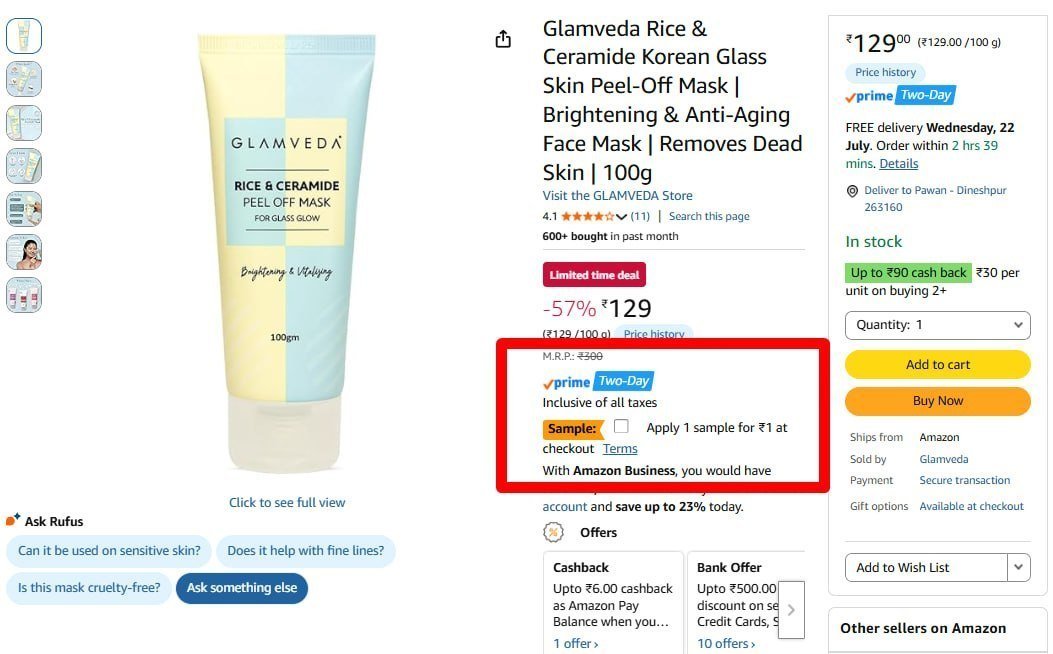1053x654 pixels.
Task: Click the Ask something else button
Action: coord(242,588)
